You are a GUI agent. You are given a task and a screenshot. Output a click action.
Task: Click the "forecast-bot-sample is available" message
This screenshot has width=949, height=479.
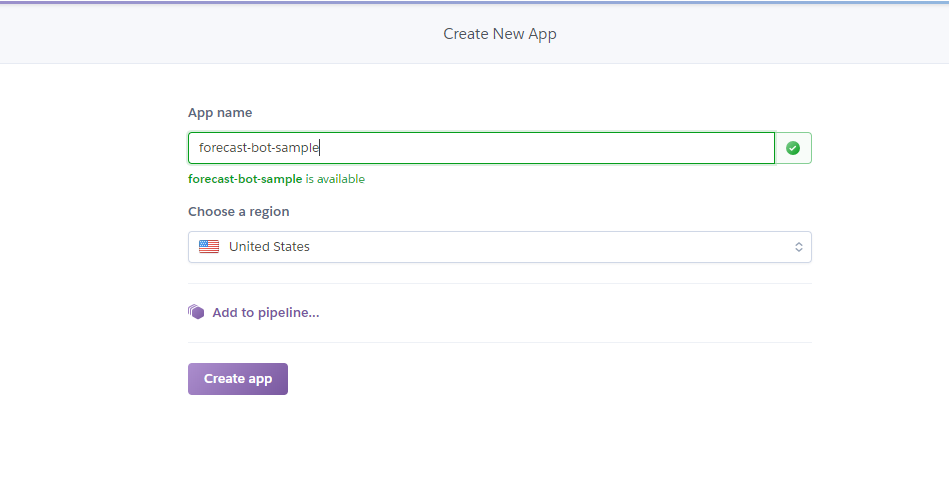[x=277, y=179]
